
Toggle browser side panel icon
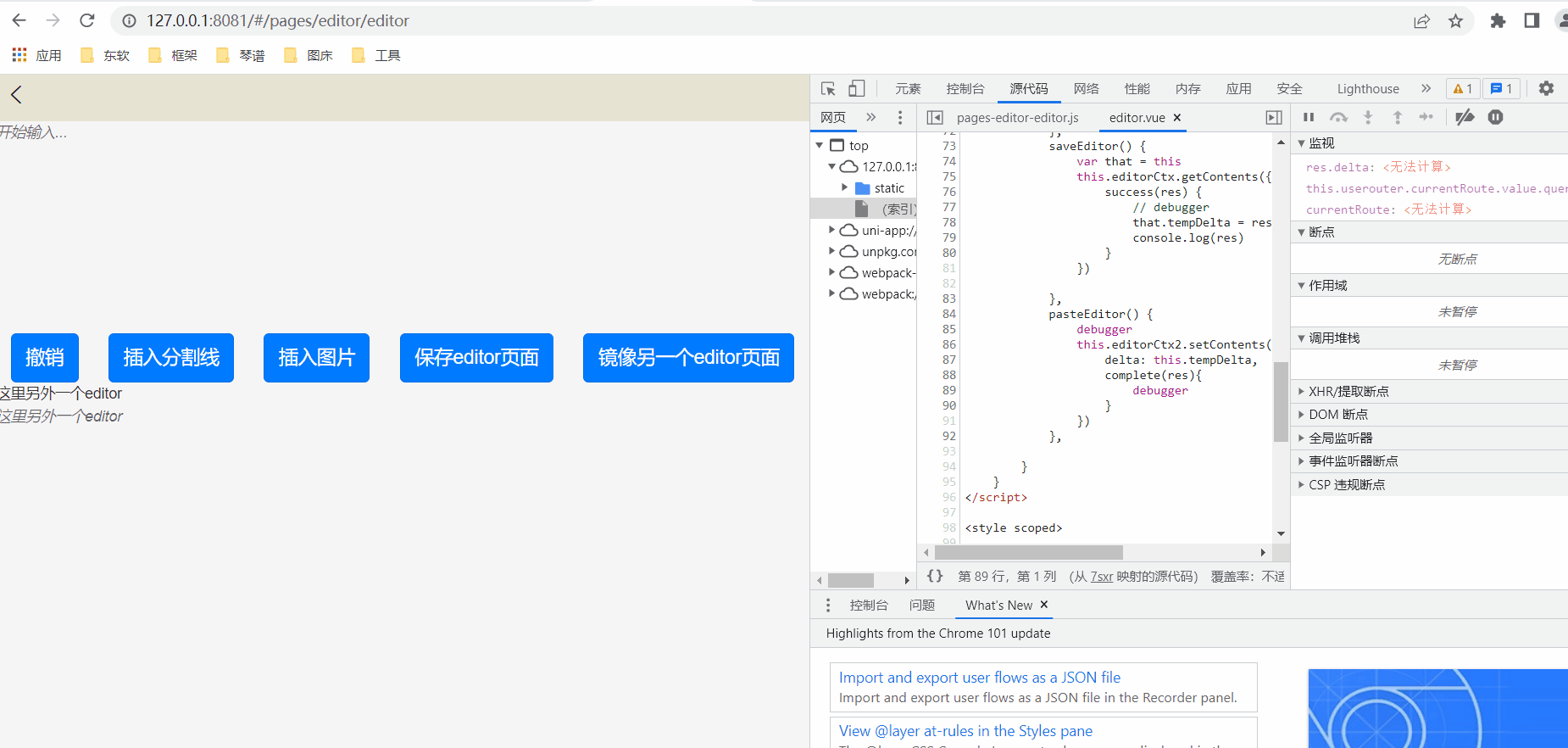1532,21
